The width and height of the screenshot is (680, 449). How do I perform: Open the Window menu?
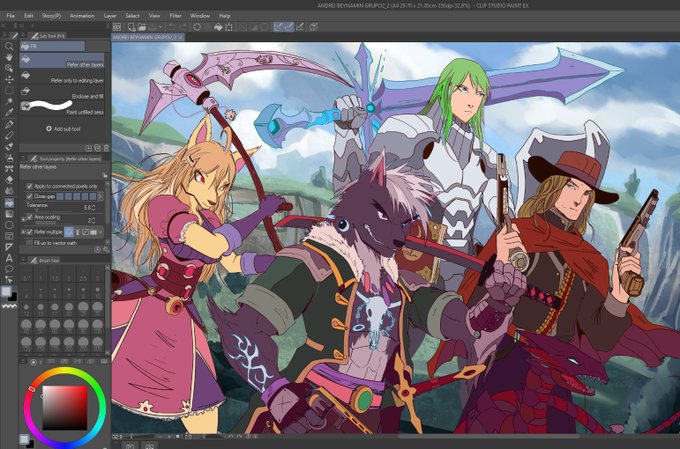(x=200, y=16)
